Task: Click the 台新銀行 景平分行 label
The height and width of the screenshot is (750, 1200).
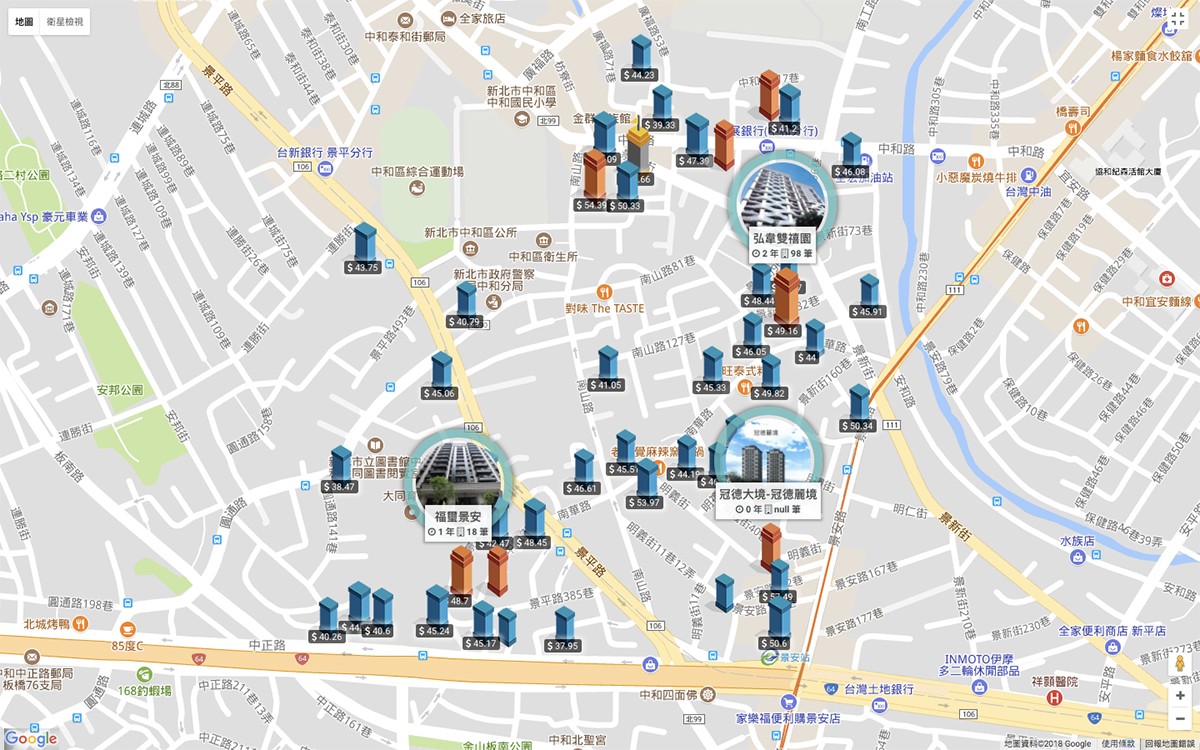Action: pos(325,153)
